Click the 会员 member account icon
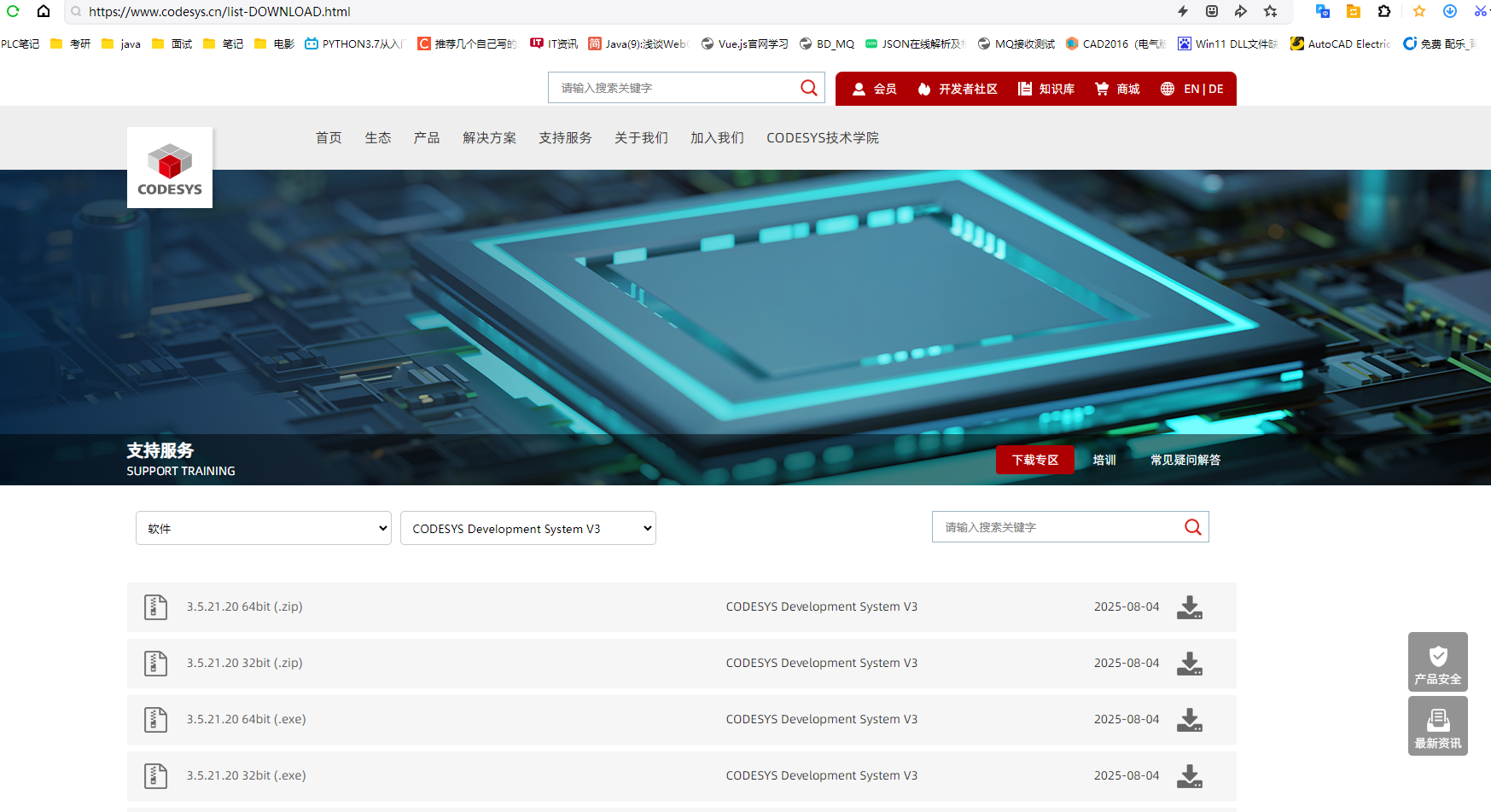The image size is (1491, 812). 859,88
